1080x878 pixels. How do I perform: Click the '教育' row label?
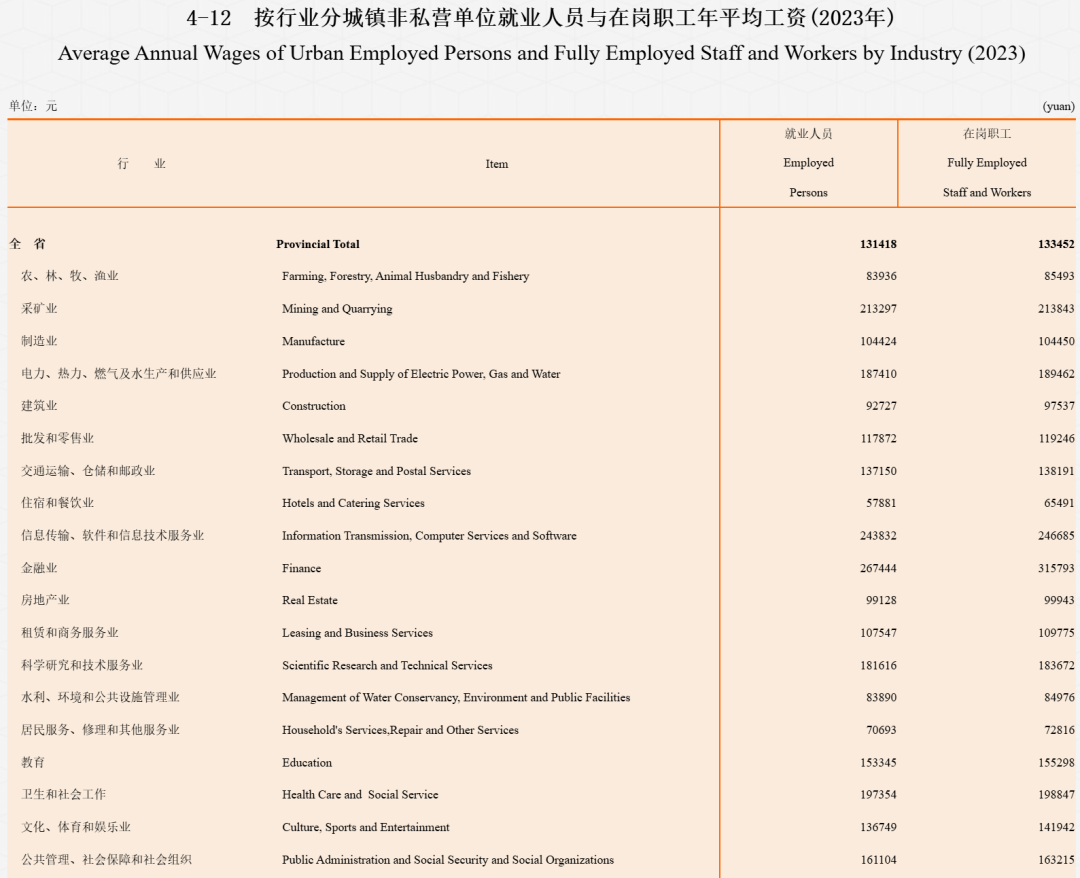(x=33, y=762)
